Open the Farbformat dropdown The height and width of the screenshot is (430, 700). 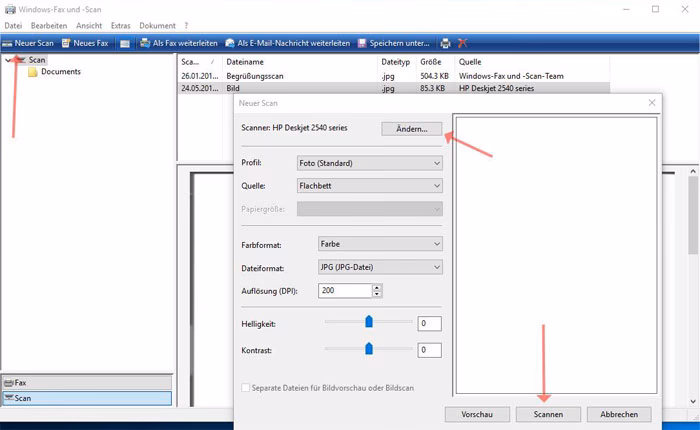380,244
